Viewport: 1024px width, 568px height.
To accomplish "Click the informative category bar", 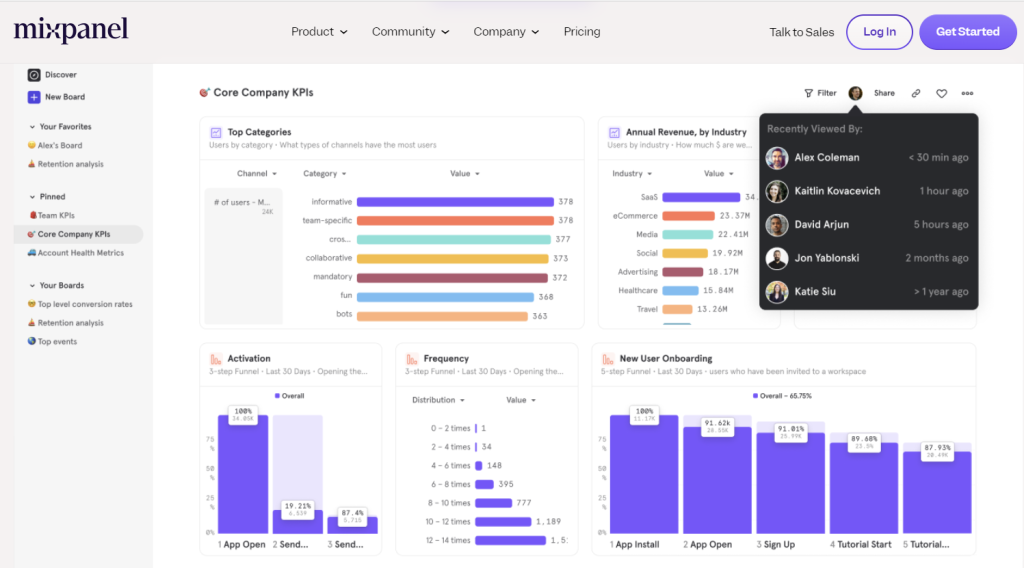I will click(455, 202).
